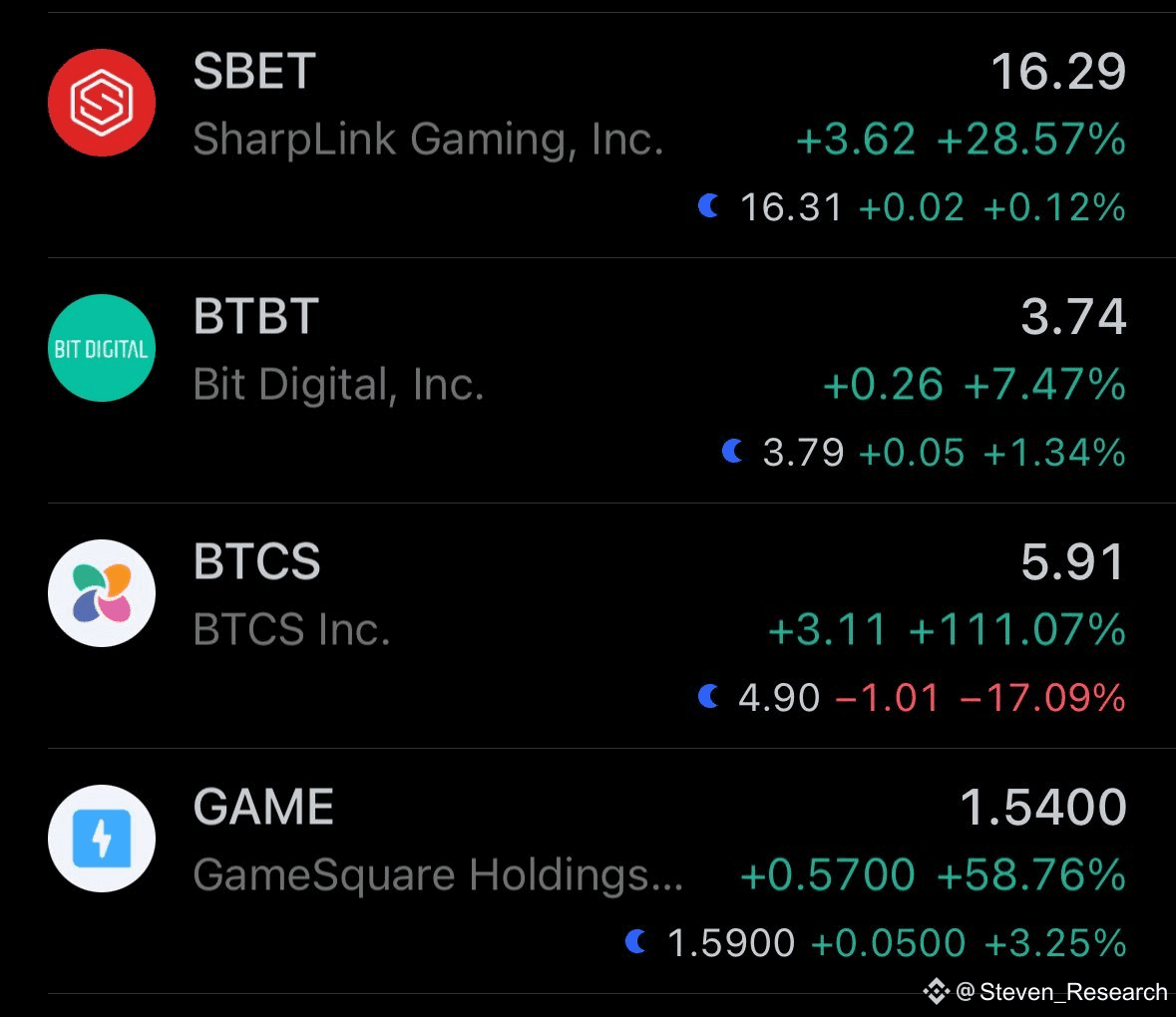Screen dimensions: 1176x1017
Task: Open the BTCS ticker symbol
Action: (256, 562)
